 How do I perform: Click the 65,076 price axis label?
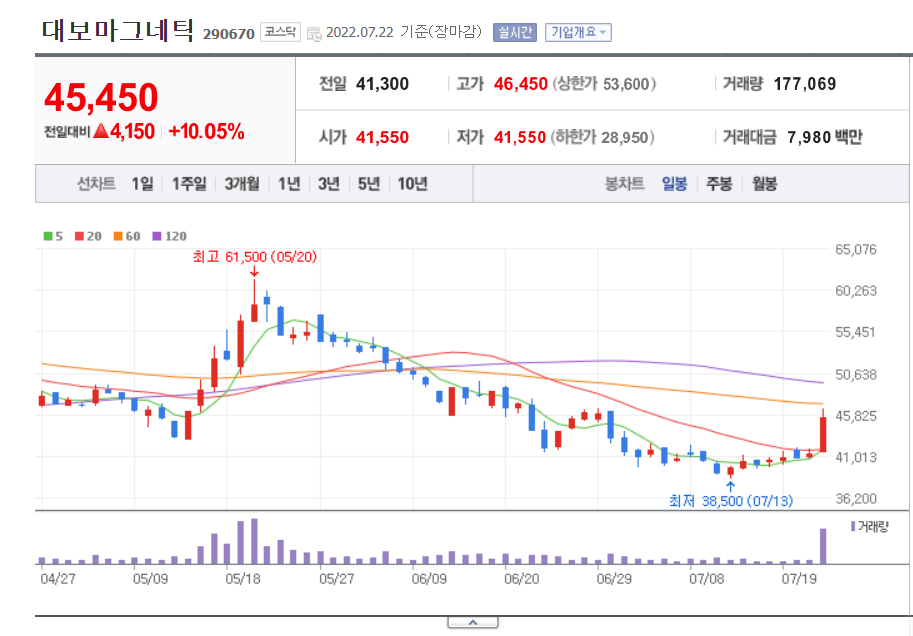click(x=855, y=249)
